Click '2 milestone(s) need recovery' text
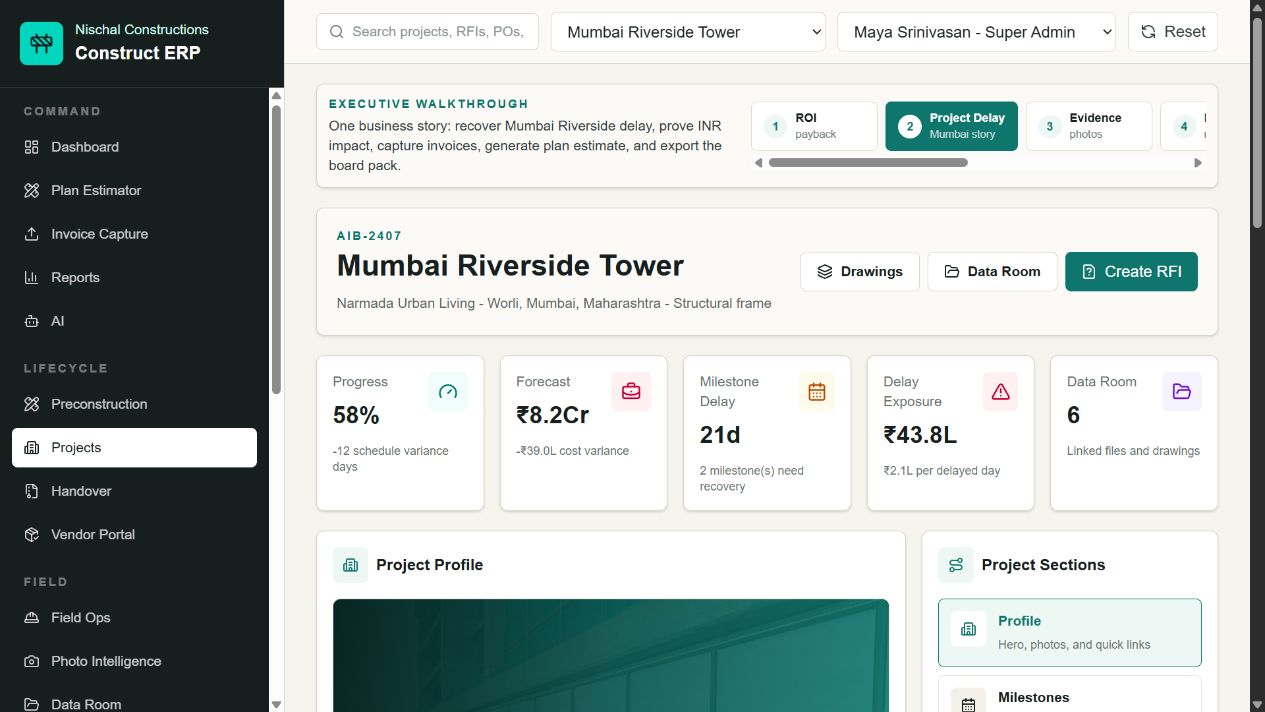This screenshot has width=1265, height=712. (x=752, y=479)
